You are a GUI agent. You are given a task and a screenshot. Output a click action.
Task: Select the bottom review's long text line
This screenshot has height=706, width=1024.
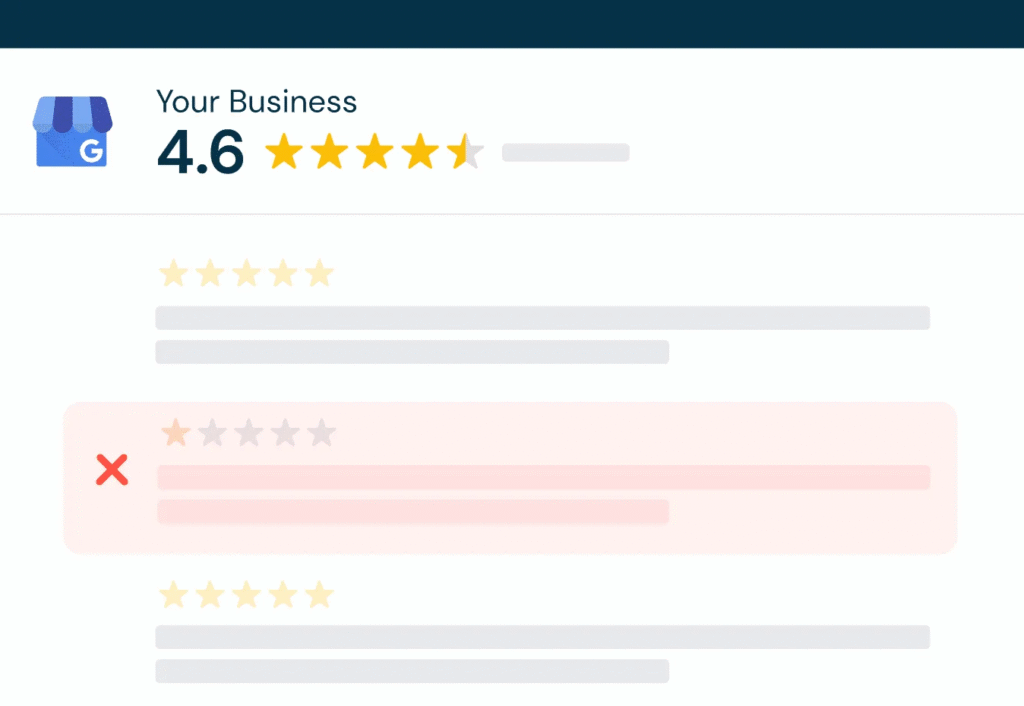click(542, 637)
